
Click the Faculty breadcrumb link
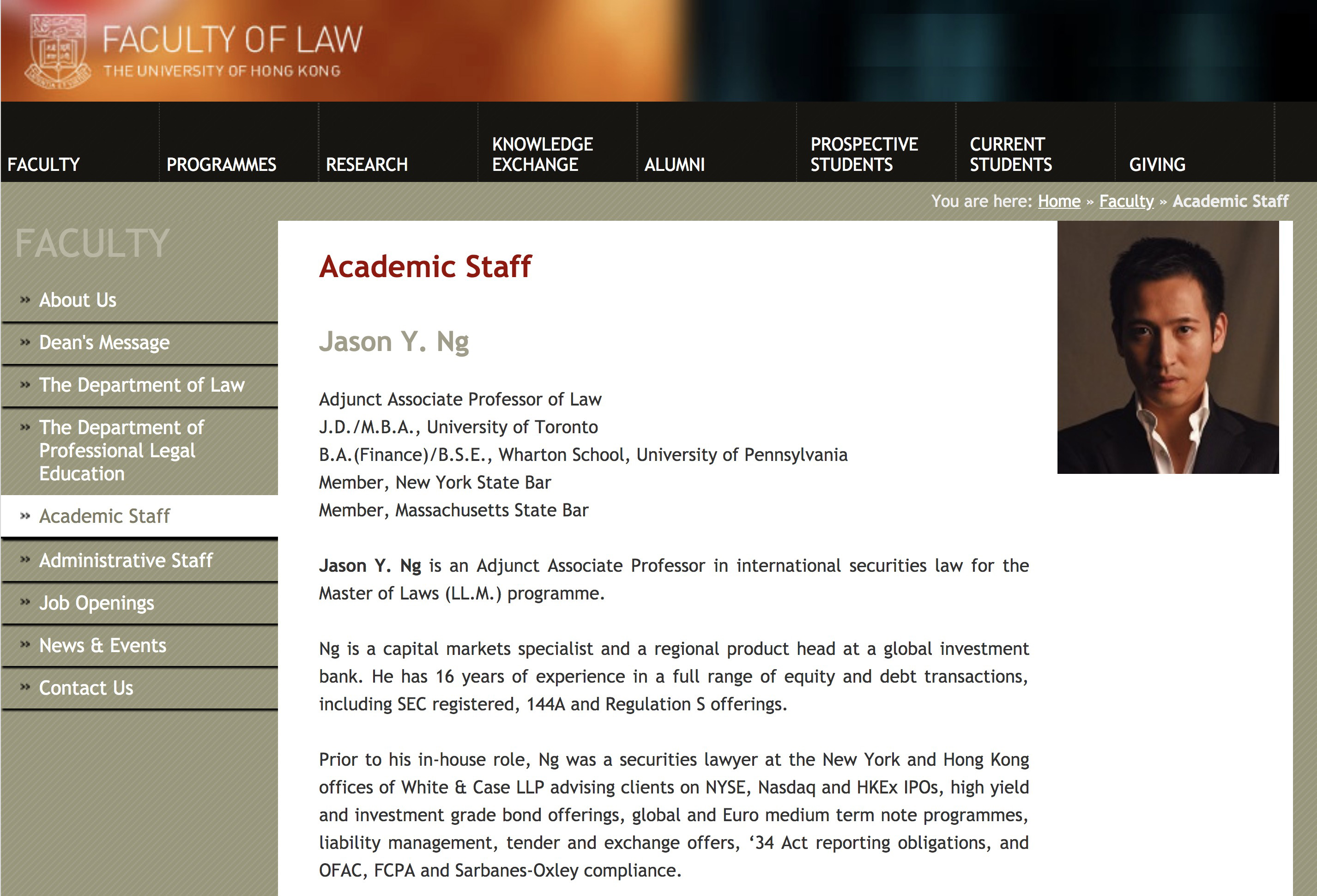[x=1126, y=201]
